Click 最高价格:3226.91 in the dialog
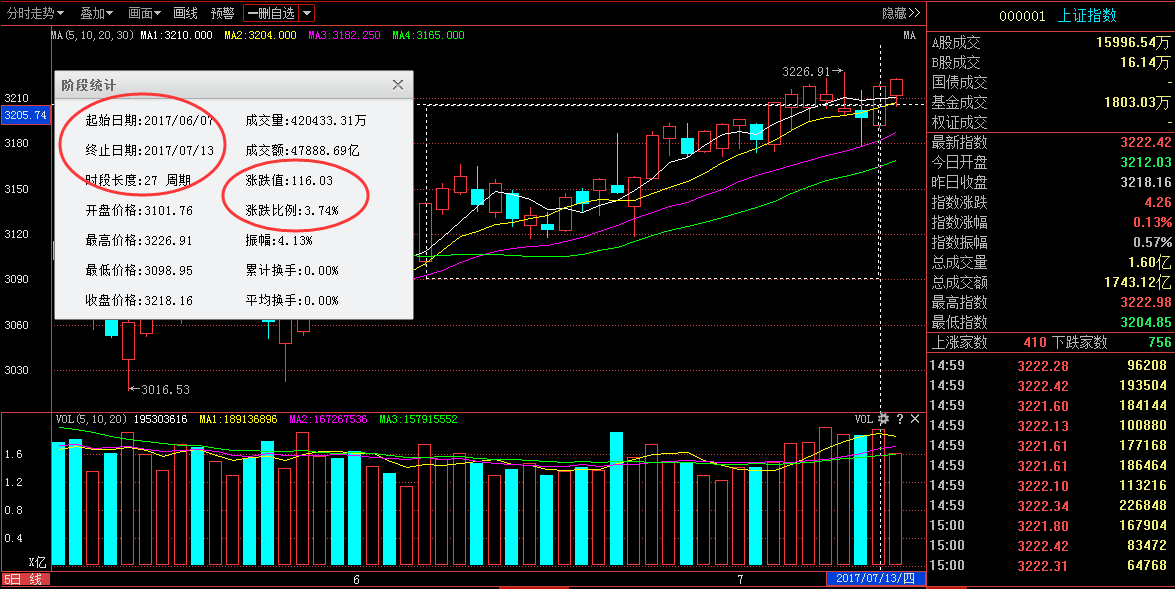 click(139, 241)
